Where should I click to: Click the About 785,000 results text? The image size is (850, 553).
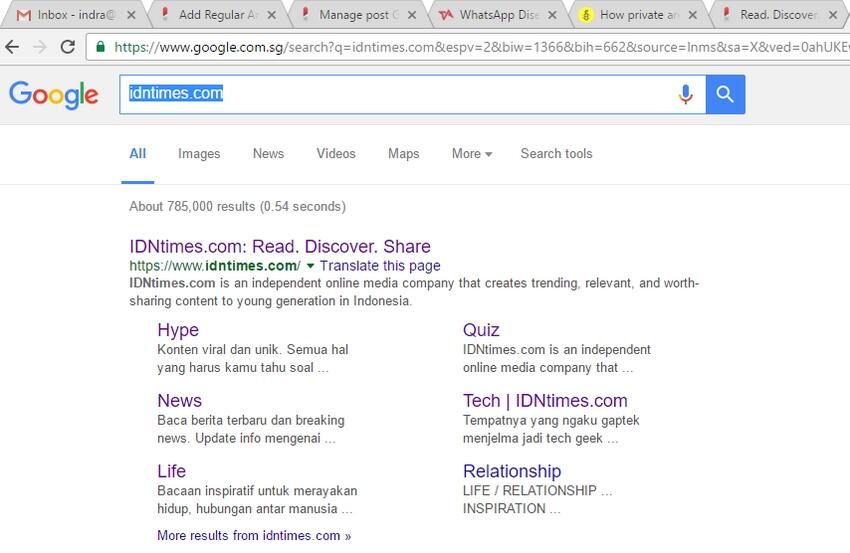pos(237,207)
